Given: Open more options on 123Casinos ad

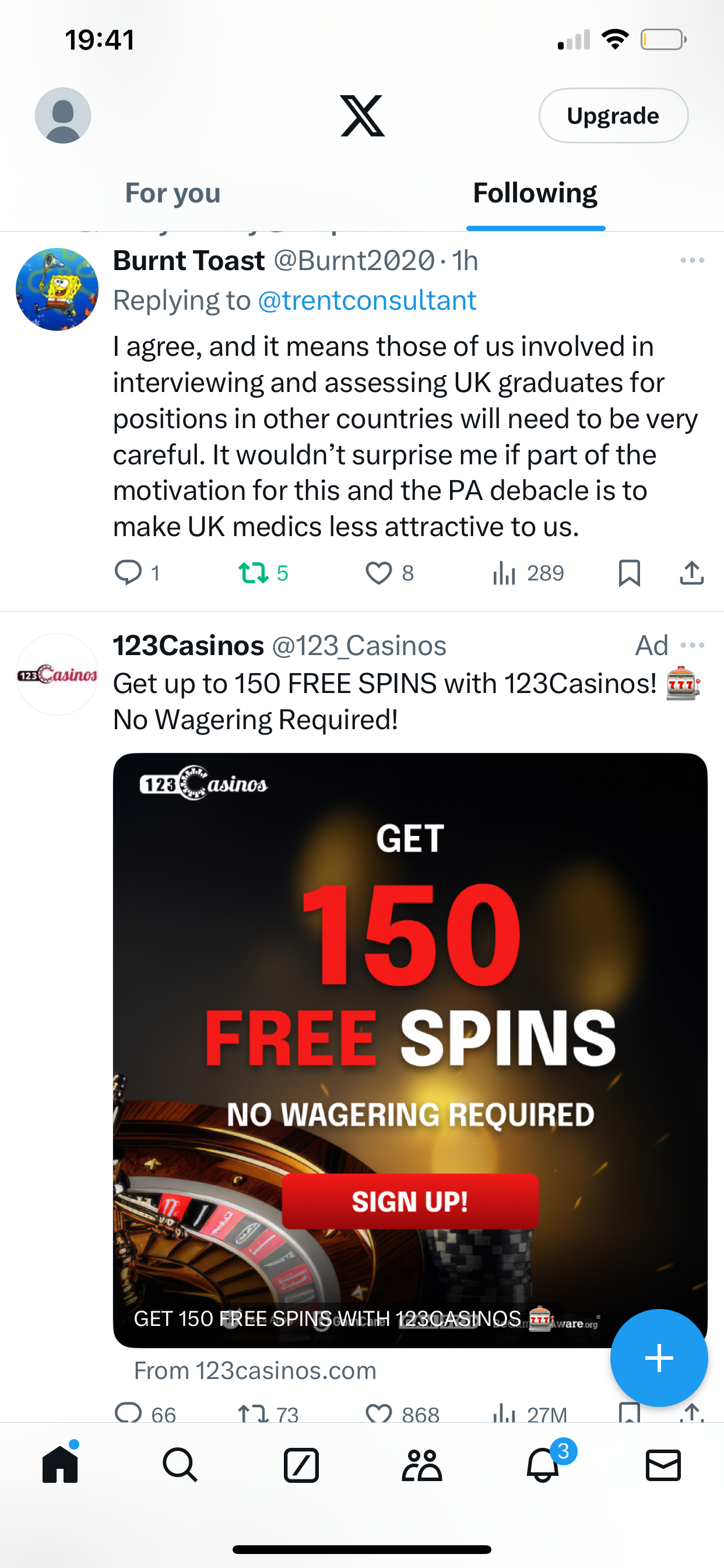Looking at the screenshot, I should point(693,645).
